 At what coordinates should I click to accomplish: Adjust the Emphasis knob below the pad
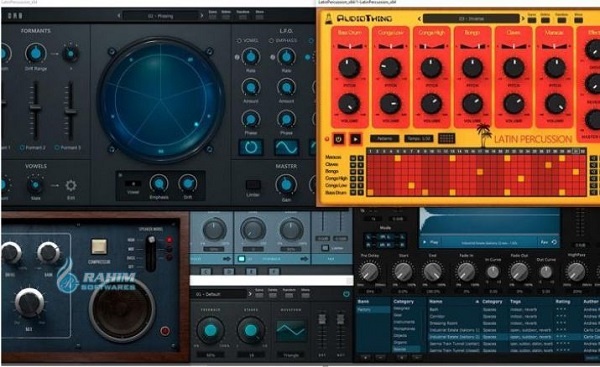[159, 184]
